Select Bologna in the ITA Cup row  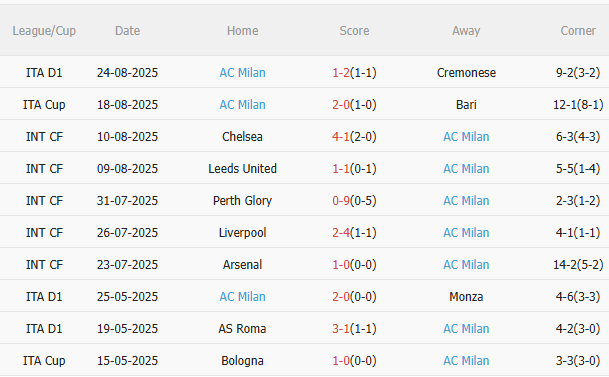242,361
